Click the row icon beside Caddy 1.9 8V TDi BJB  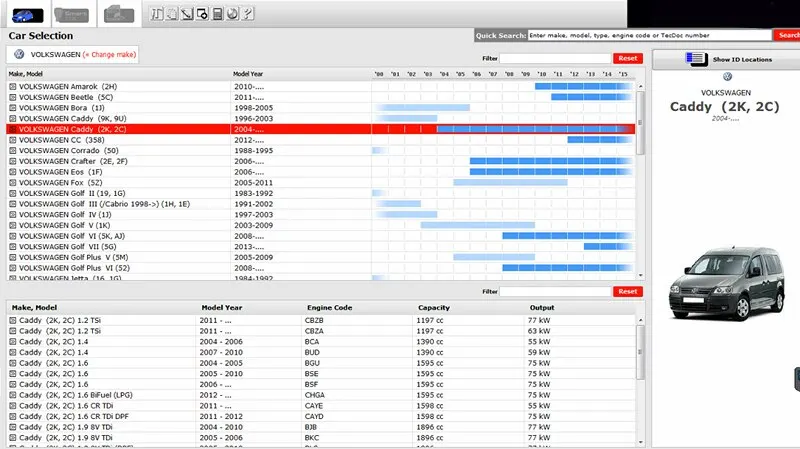13,428
